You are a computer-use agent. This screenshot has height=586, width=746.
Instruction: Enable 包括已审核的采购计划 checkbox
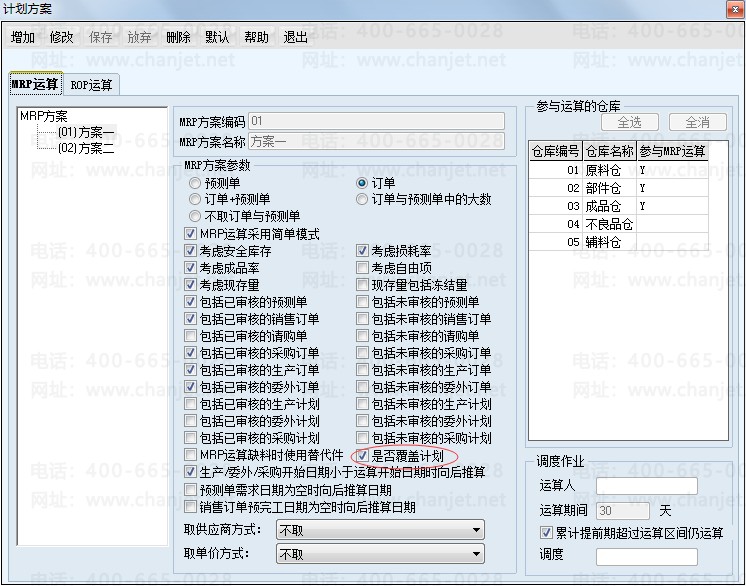[190, 438]
